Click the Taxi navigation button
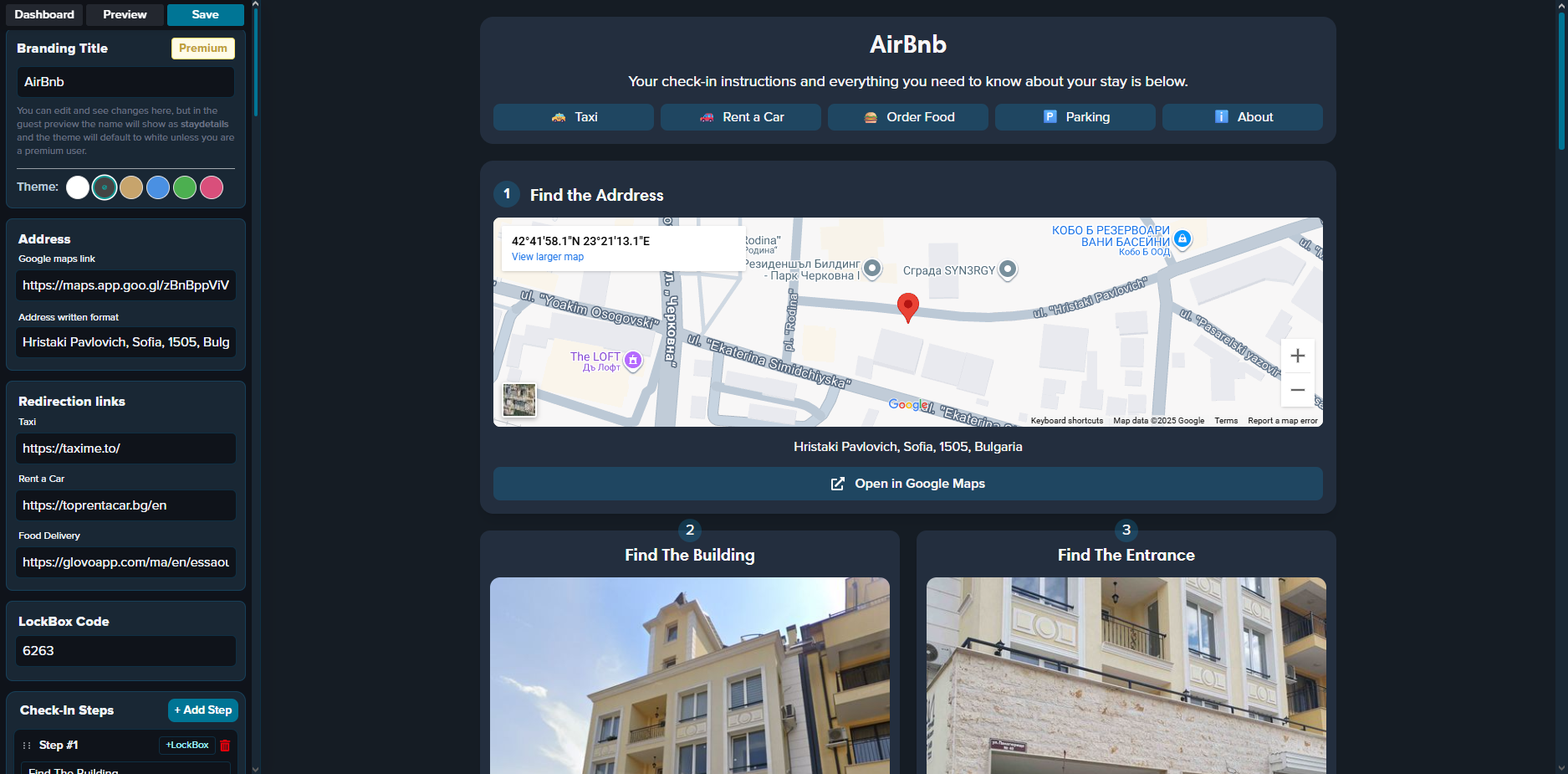 574,117
